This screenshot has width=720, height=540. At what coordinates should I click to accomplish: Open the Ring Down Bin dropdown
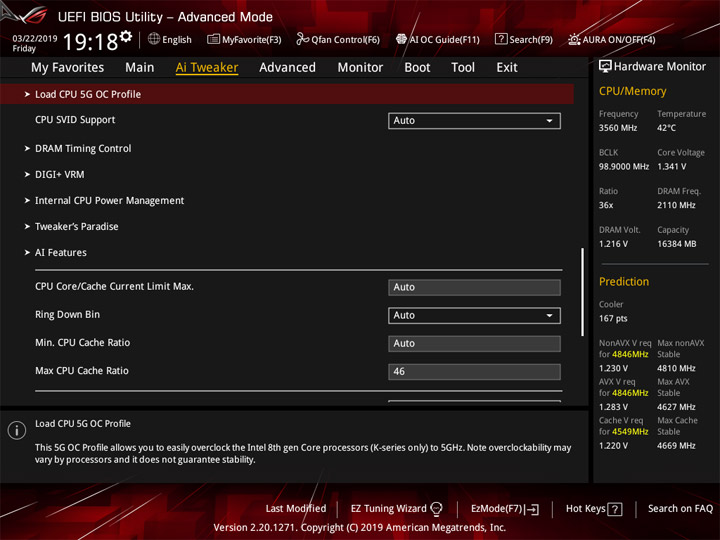point(474,315)
